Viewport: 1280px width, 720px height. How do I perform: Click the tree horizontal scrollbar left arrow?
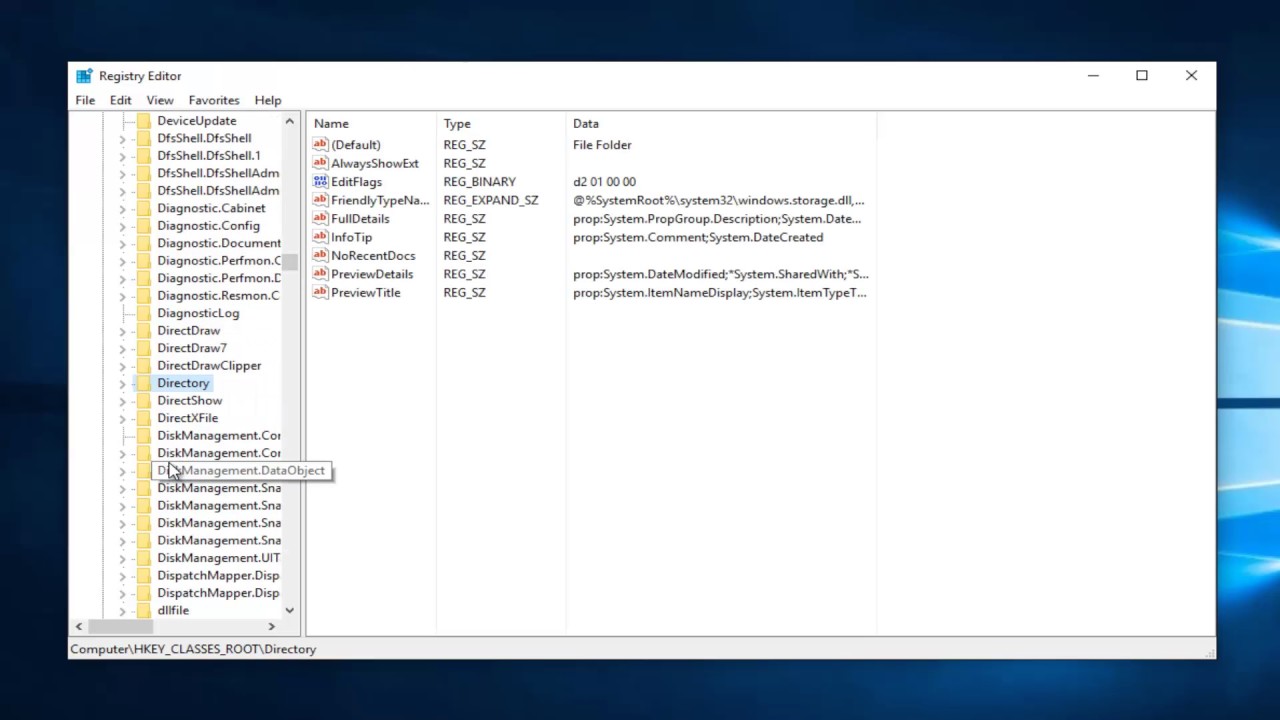coord(79,626)
